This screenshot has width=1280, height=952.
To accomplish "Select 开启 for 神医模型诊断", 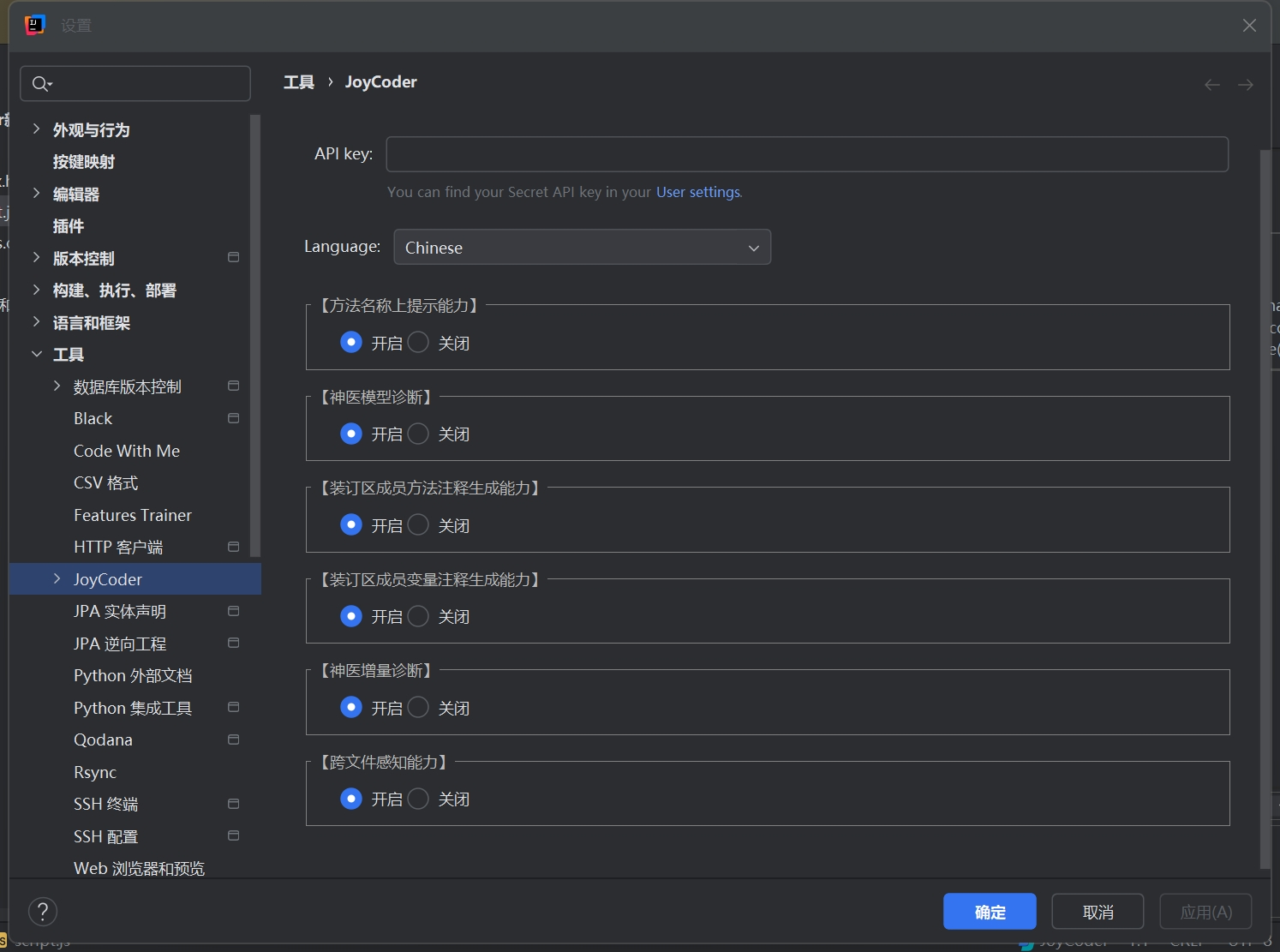I will click(x=351, y=434).
